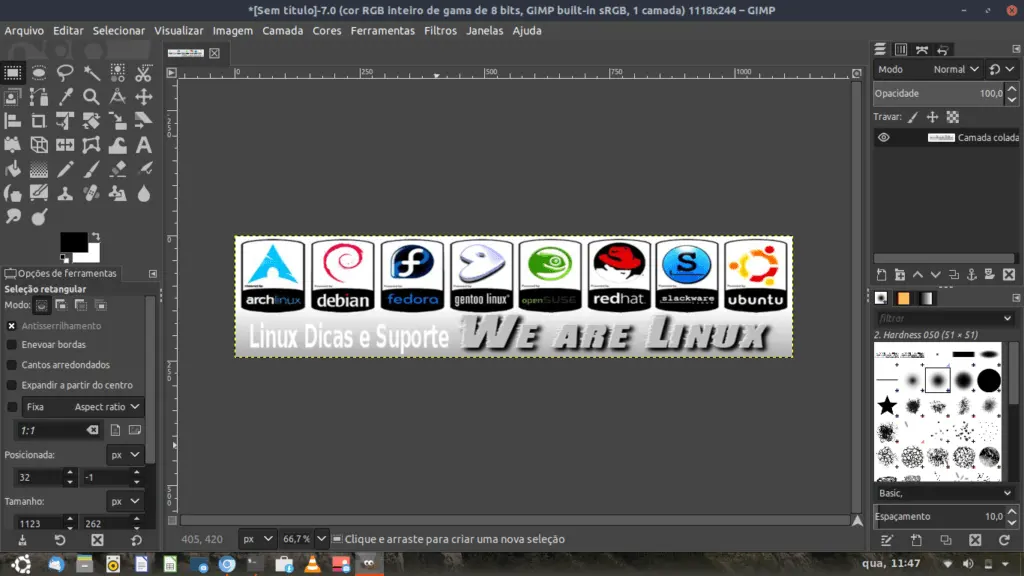Adjust the Opacidade slider

click(x=939, y=93)
